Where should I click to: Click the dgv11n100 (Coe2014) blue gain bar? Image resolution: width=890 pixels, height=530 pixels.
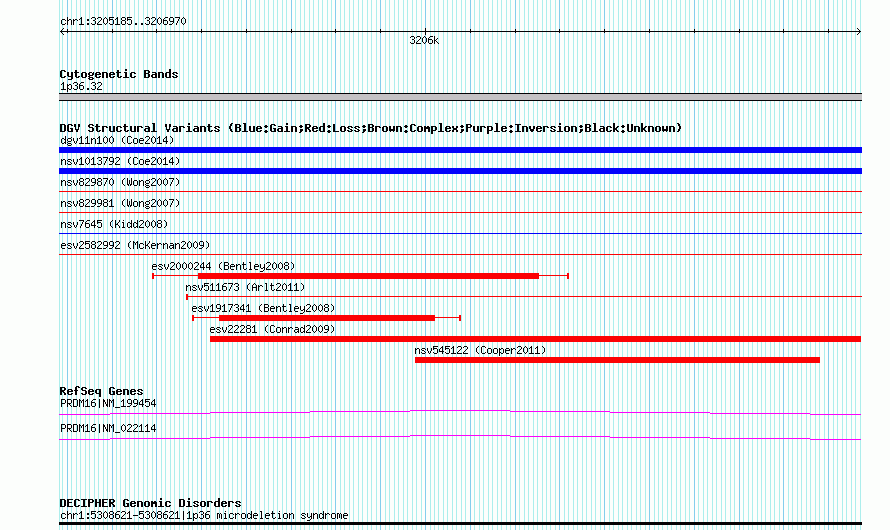coord(460,150)
